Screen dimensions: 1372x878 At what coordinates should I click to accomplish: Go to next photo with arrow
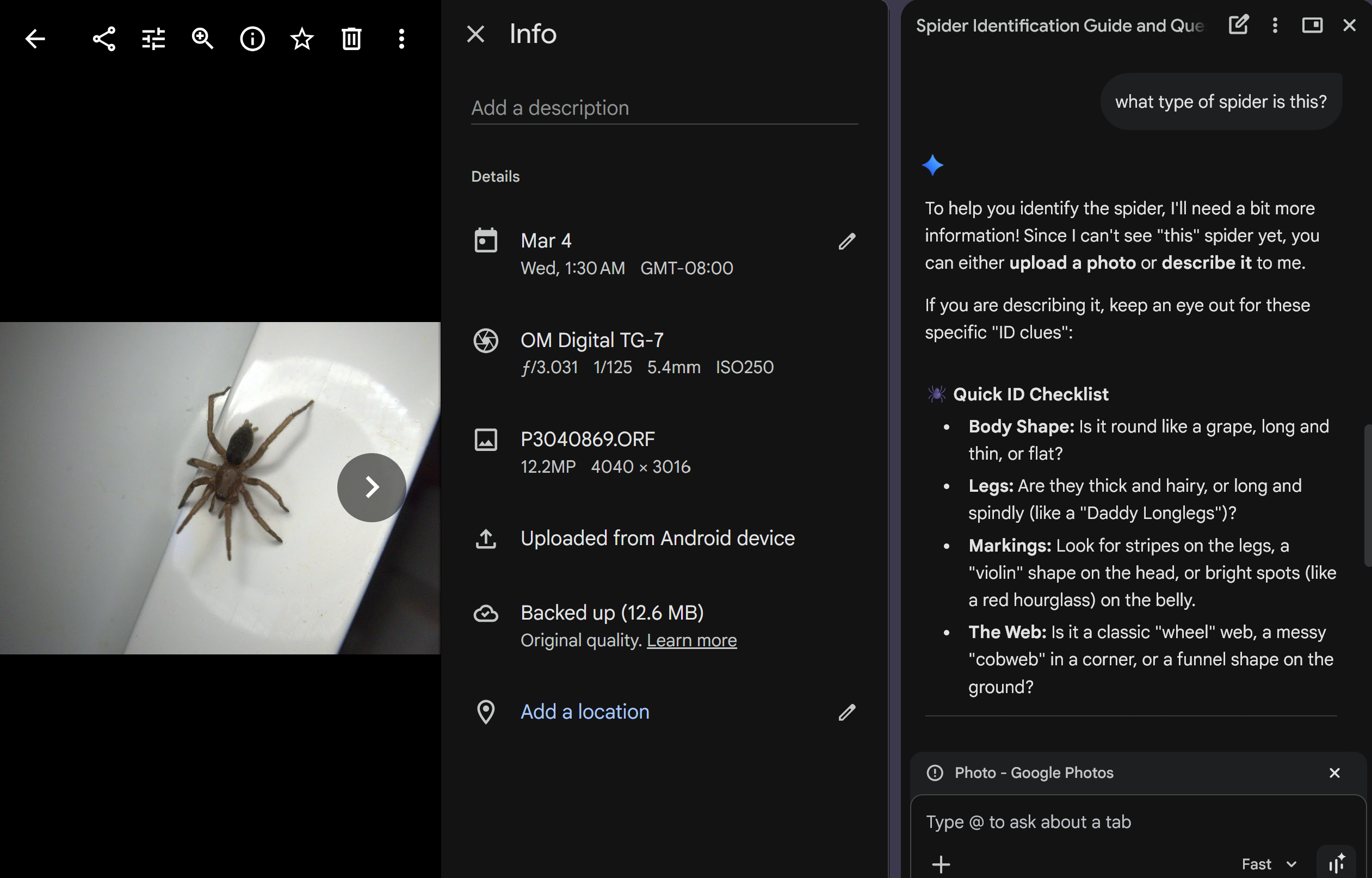tap(371, 487)
